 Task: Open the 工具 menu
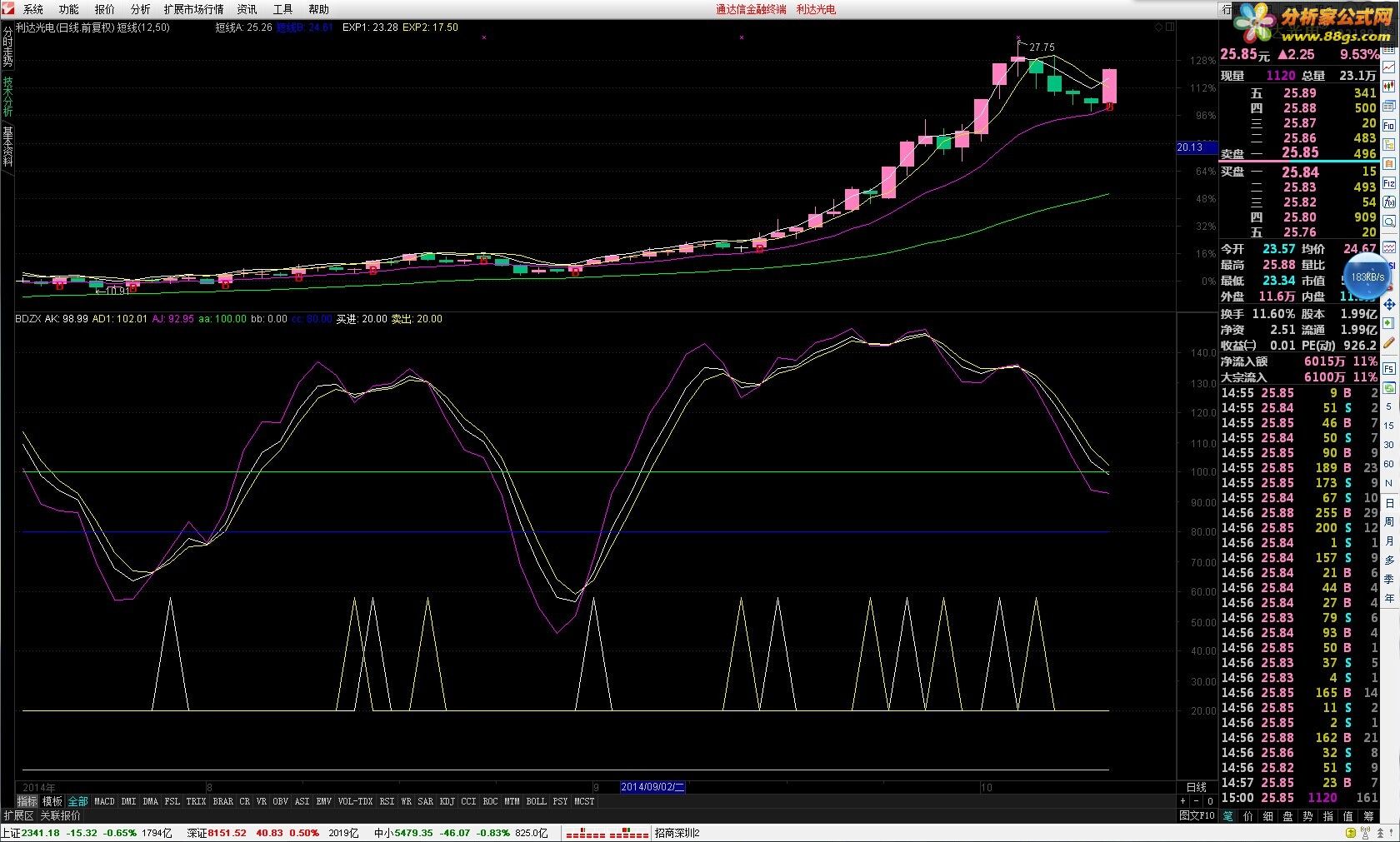[x=283, y=9]
